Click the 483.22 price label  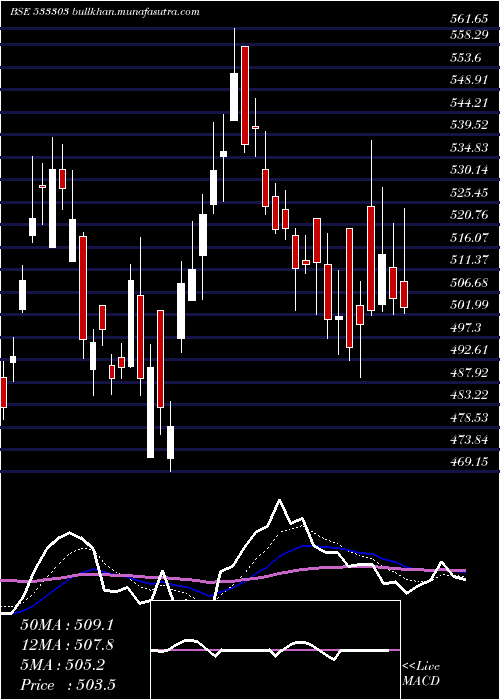point(469,396)
